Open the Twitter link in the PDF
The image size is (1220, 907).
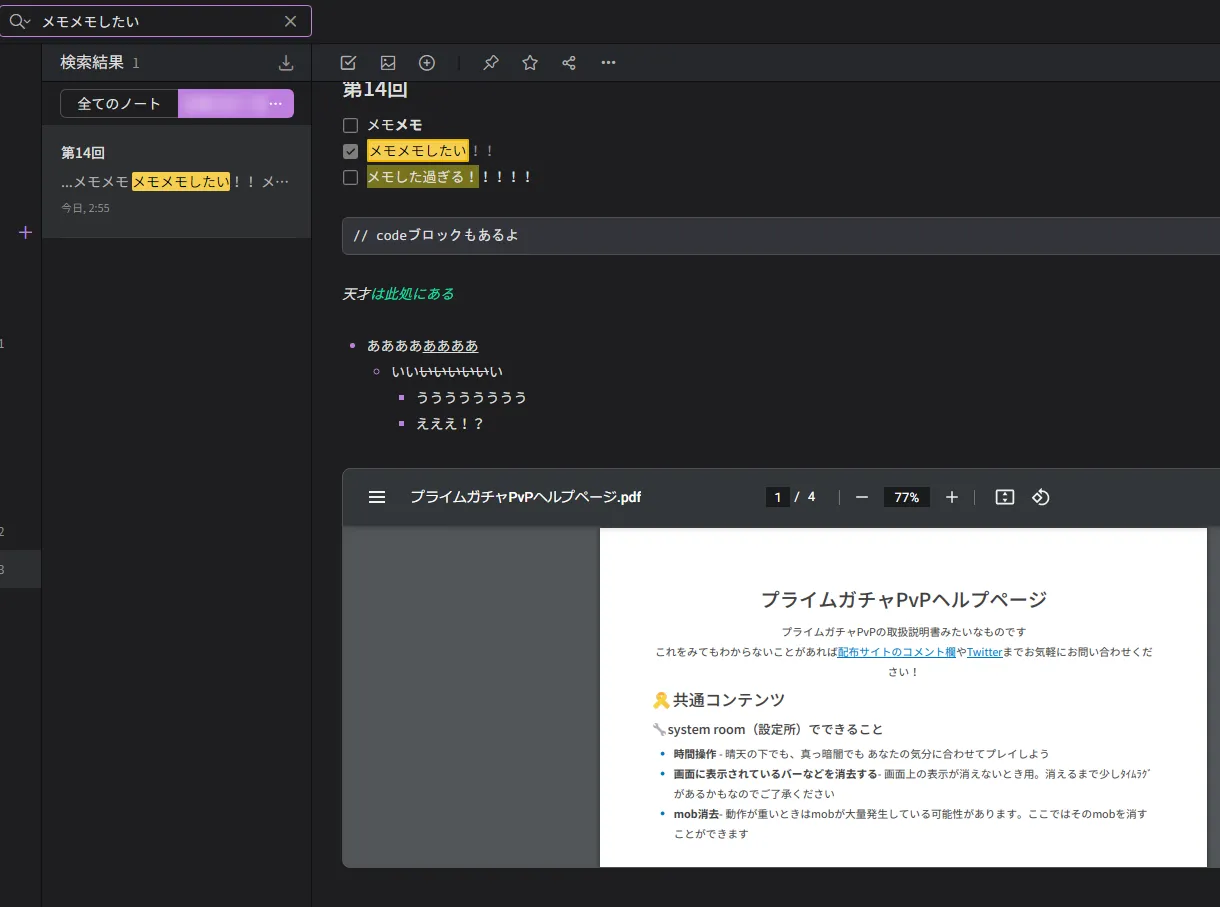[984, 652]
